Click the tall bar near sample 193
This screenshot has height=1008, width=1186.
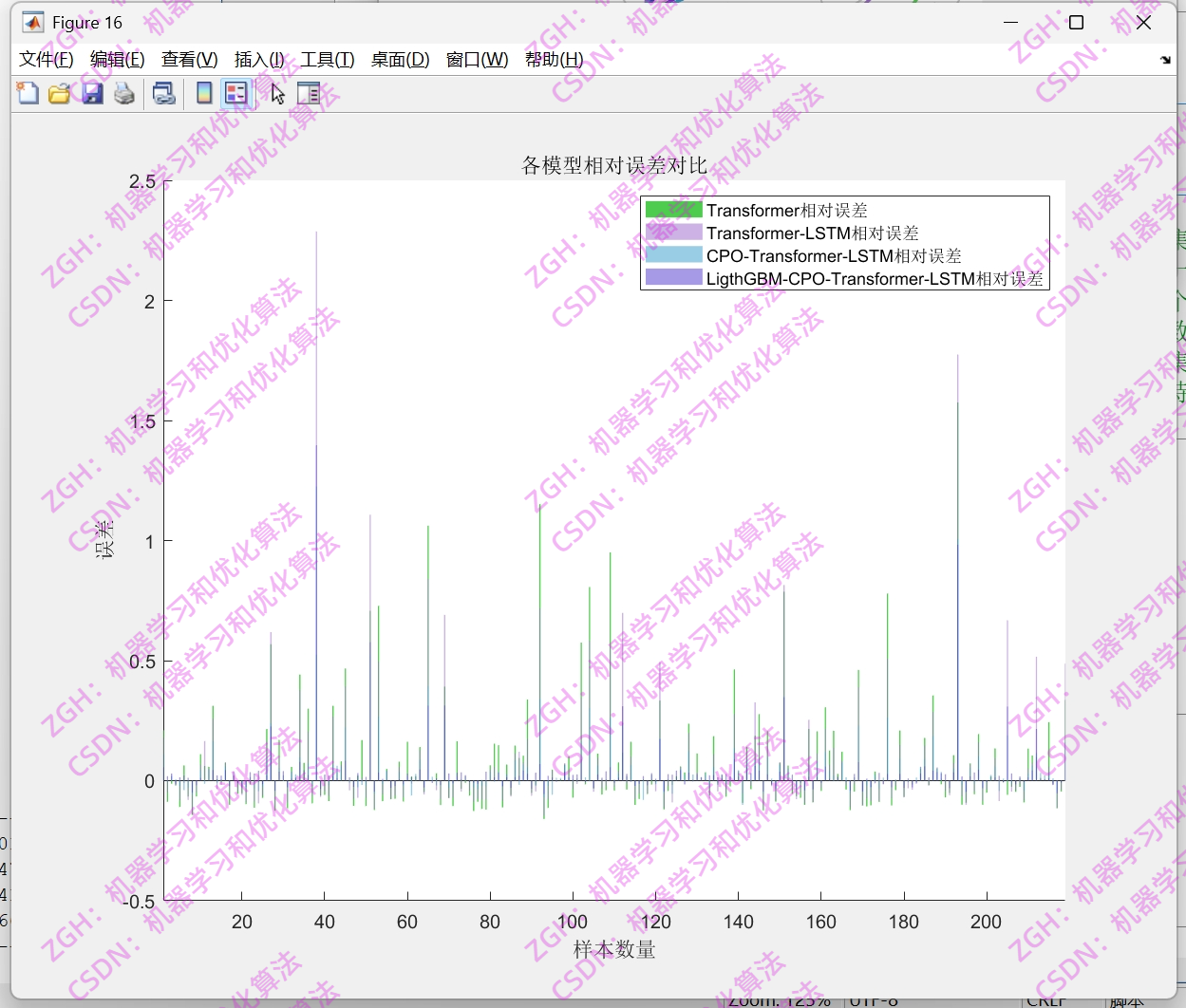tap(957, 568)
